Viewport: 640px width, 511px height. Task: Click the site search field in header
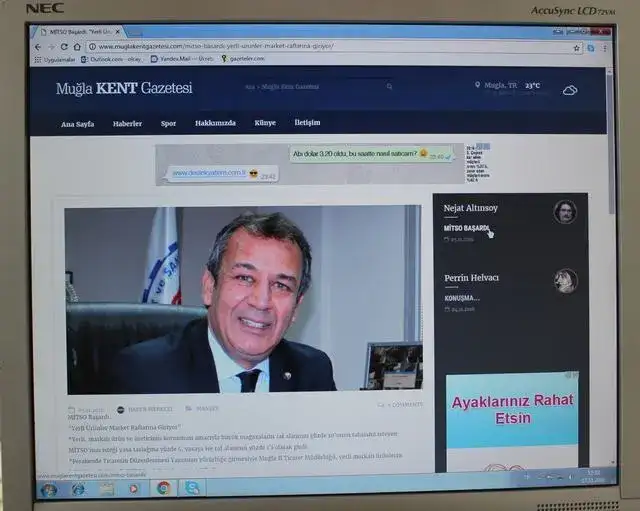click(x=318, y=87)
